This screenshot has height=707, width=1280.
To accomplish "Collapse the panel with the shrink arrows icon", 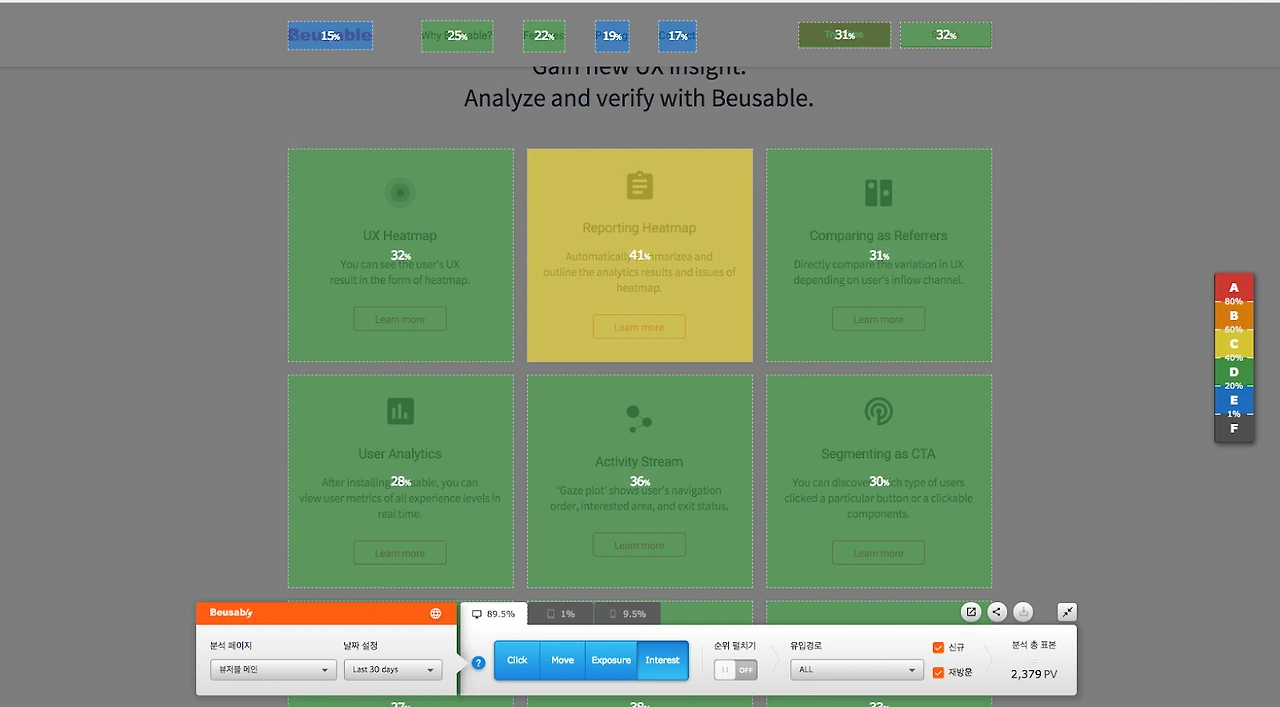I will point(1067,612).
